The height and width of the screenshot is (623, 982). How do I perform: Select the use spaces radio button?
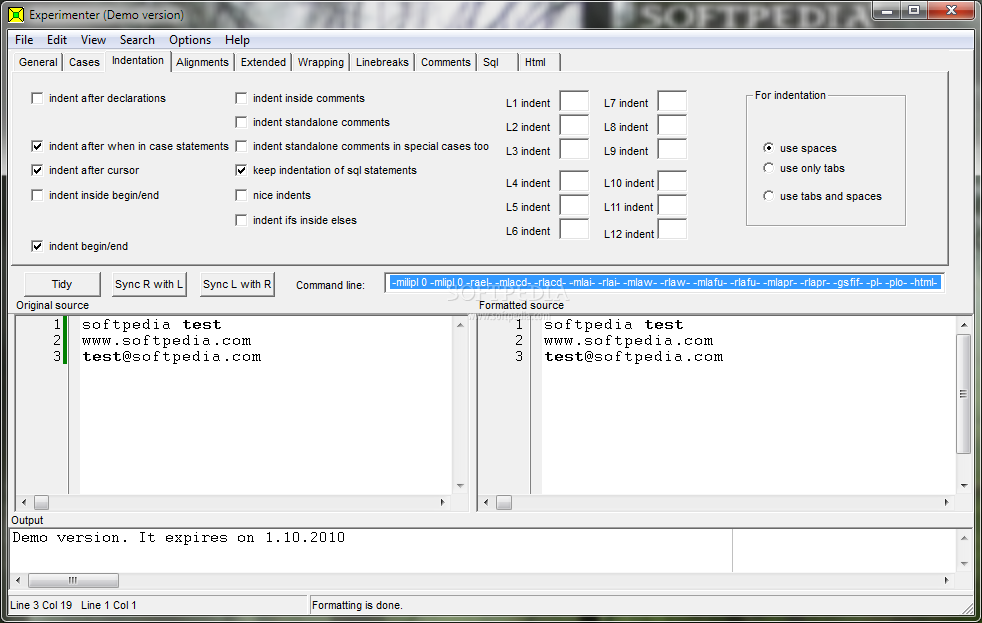pyautogui.click(x=768, y=148)
